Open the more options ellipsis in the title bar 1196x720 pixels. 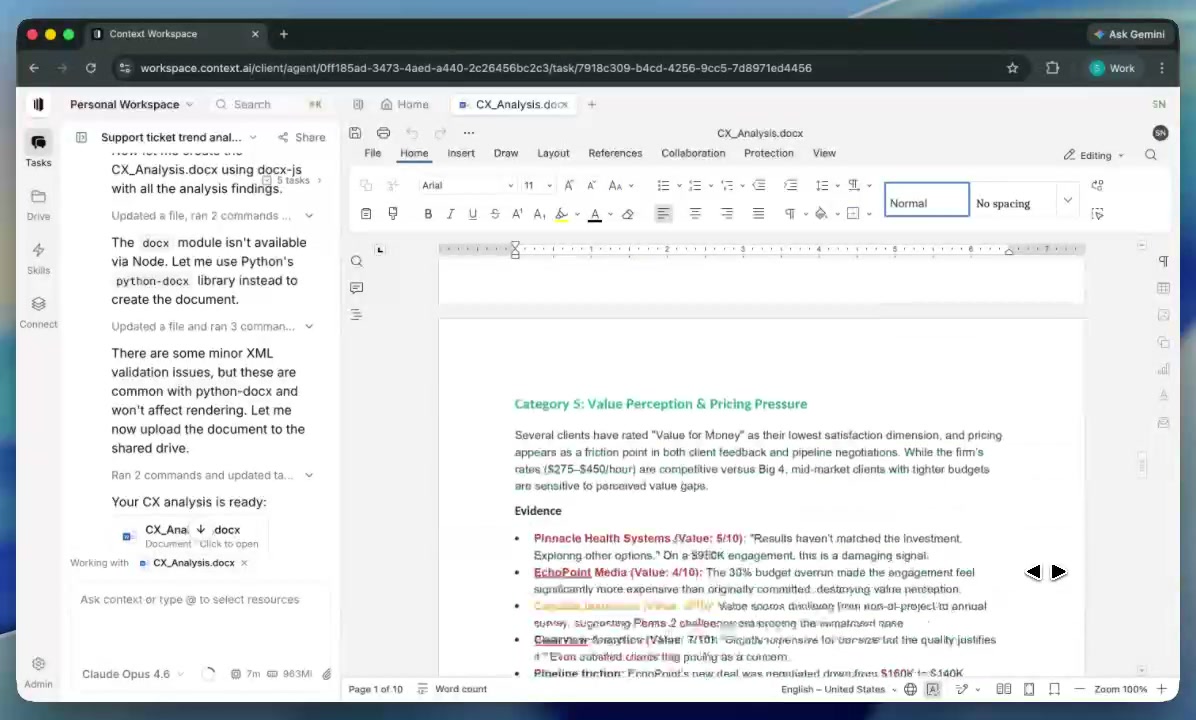click(468, 133)
